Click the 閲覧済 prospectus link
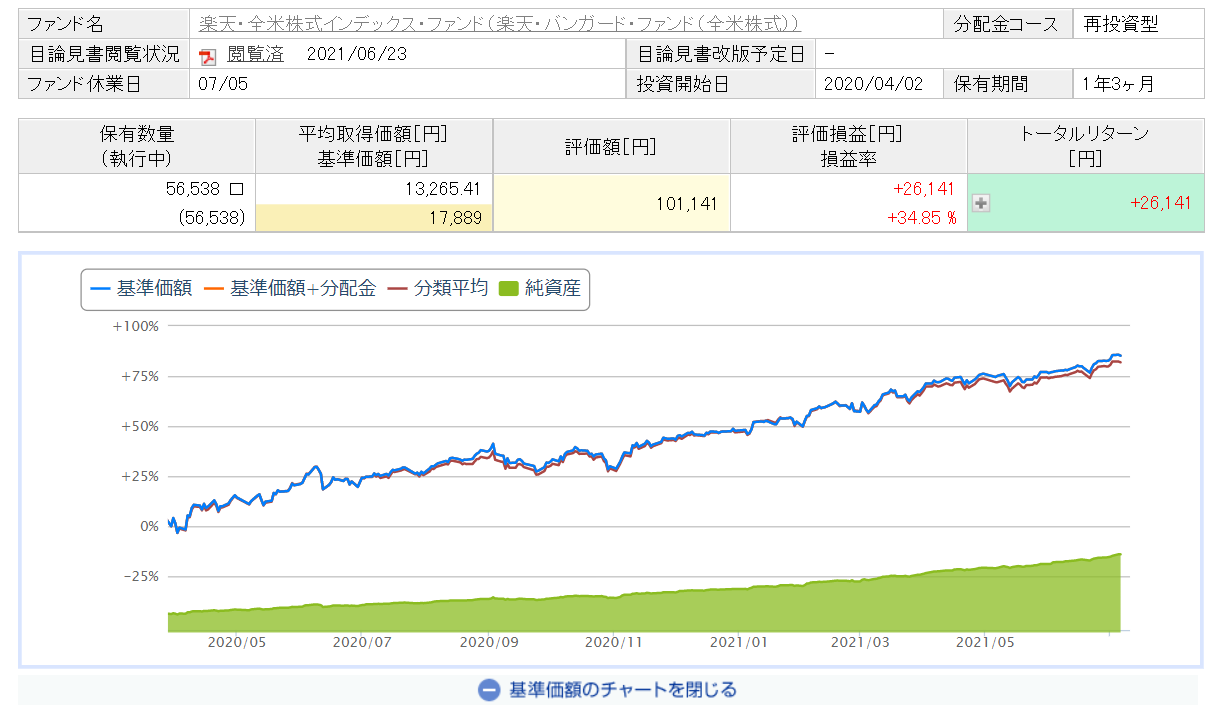 (254, 55)
